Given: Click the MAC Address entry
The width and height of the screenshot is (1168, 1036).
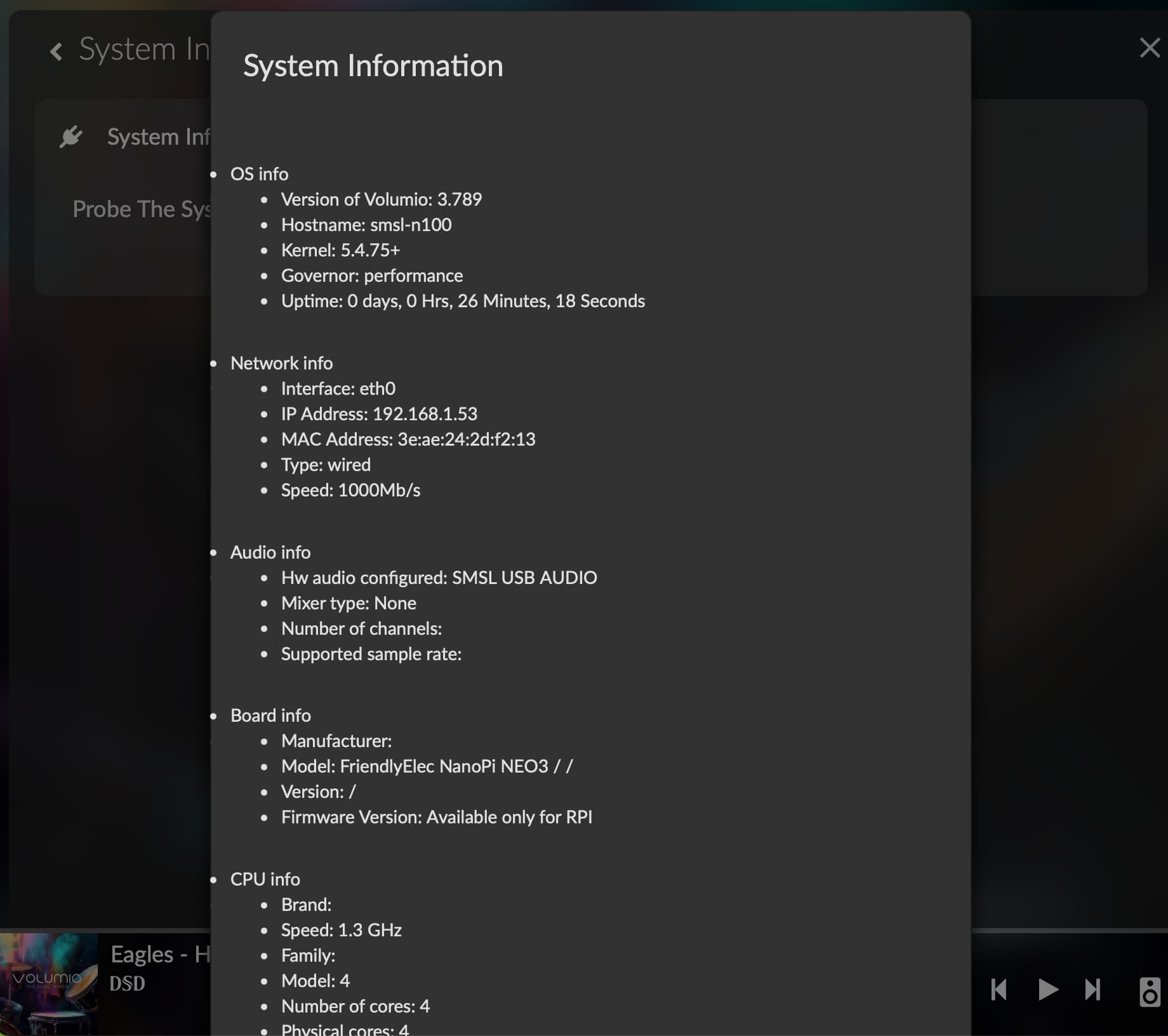Looking at the screenshot, I should coord(408,439).
